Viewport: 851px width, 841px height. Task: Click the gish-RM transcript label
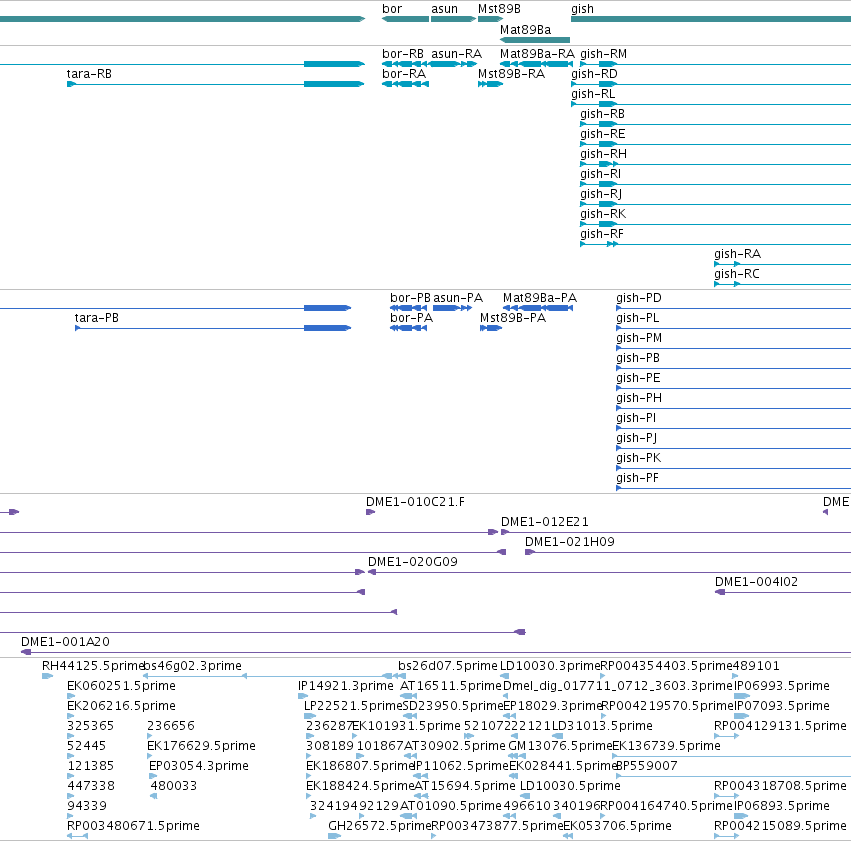click(x=604, y=54)
